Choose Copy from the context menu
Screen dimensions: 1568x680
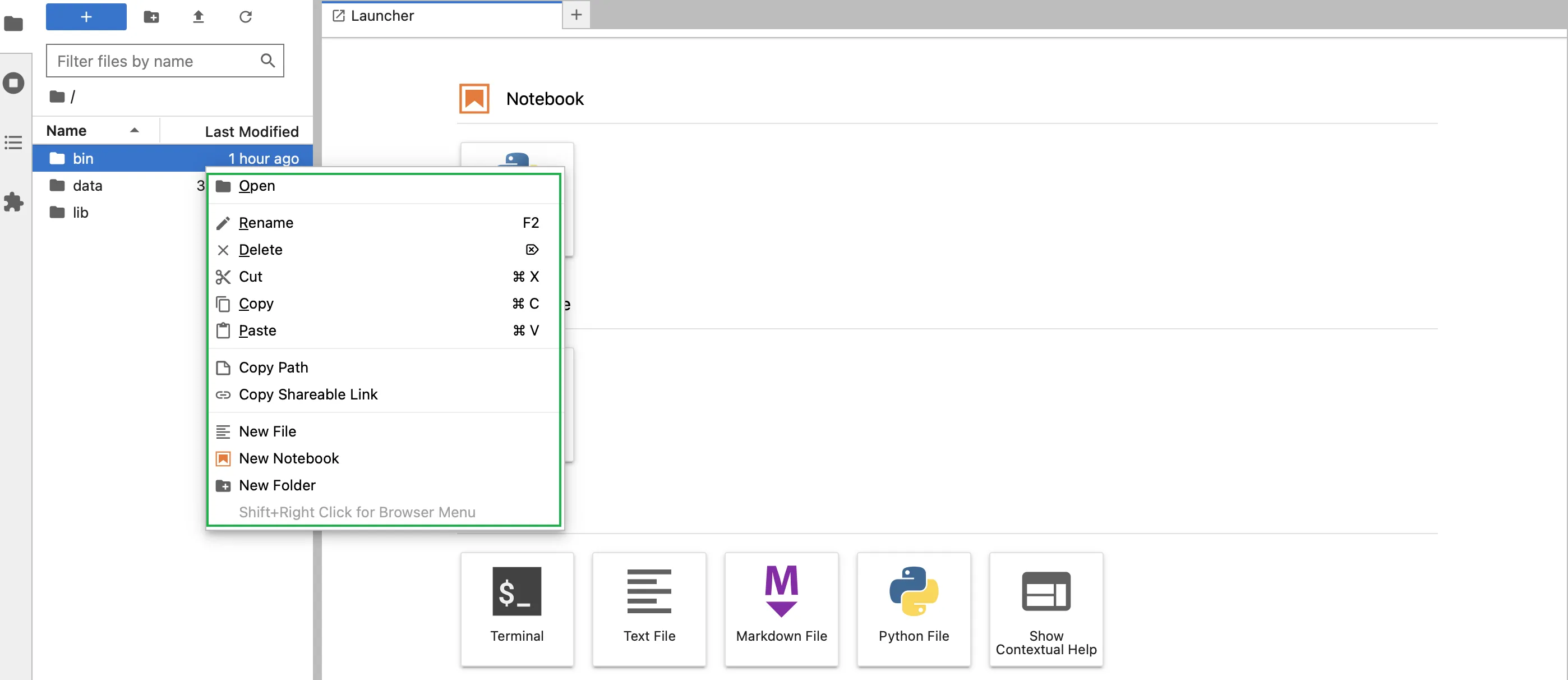click(x=384, y=303)
